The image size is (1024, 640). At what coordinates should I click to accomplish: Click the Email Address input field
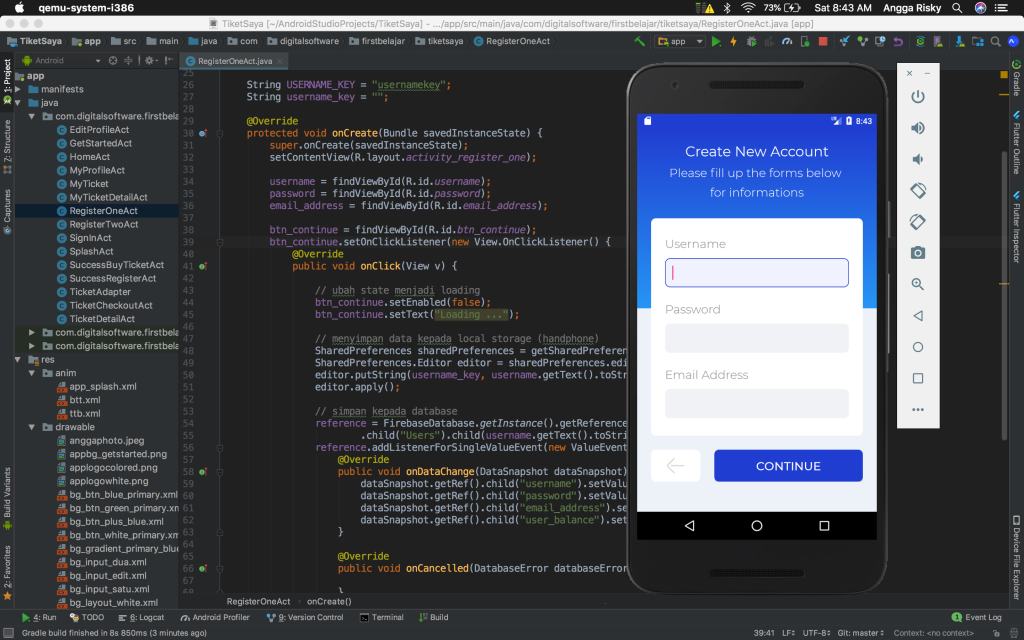[756, 404]
